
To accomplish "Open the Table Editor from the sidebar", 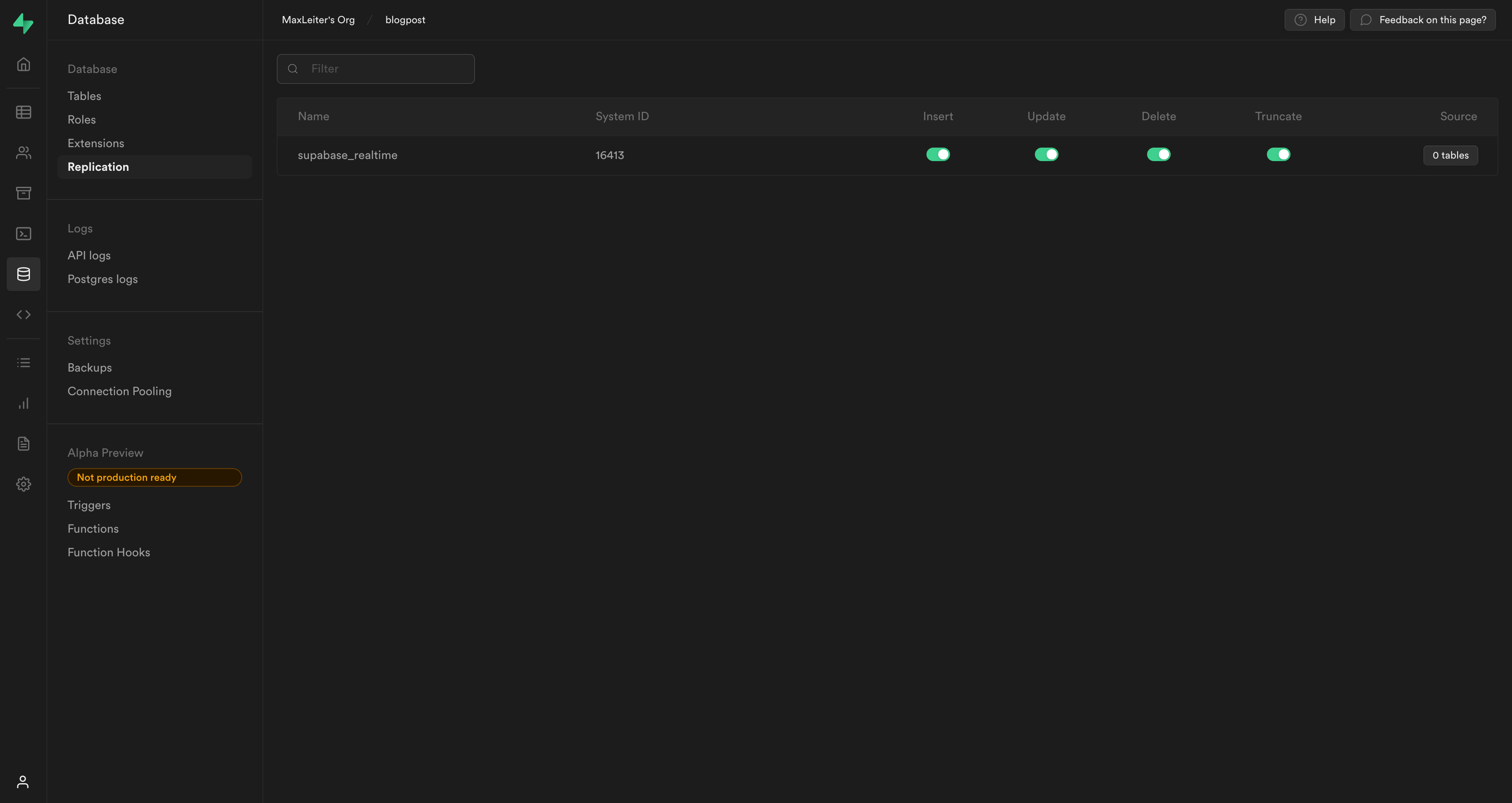I will click(24, 111).
